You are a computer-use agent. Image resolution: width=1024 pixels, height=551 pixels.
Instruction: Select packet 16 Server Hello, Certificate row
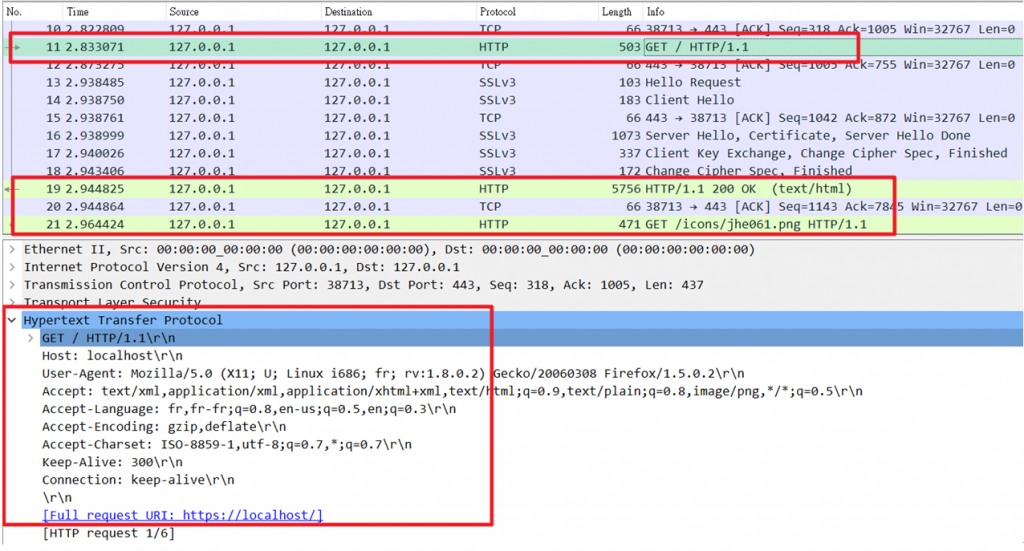tap(512, 136)
